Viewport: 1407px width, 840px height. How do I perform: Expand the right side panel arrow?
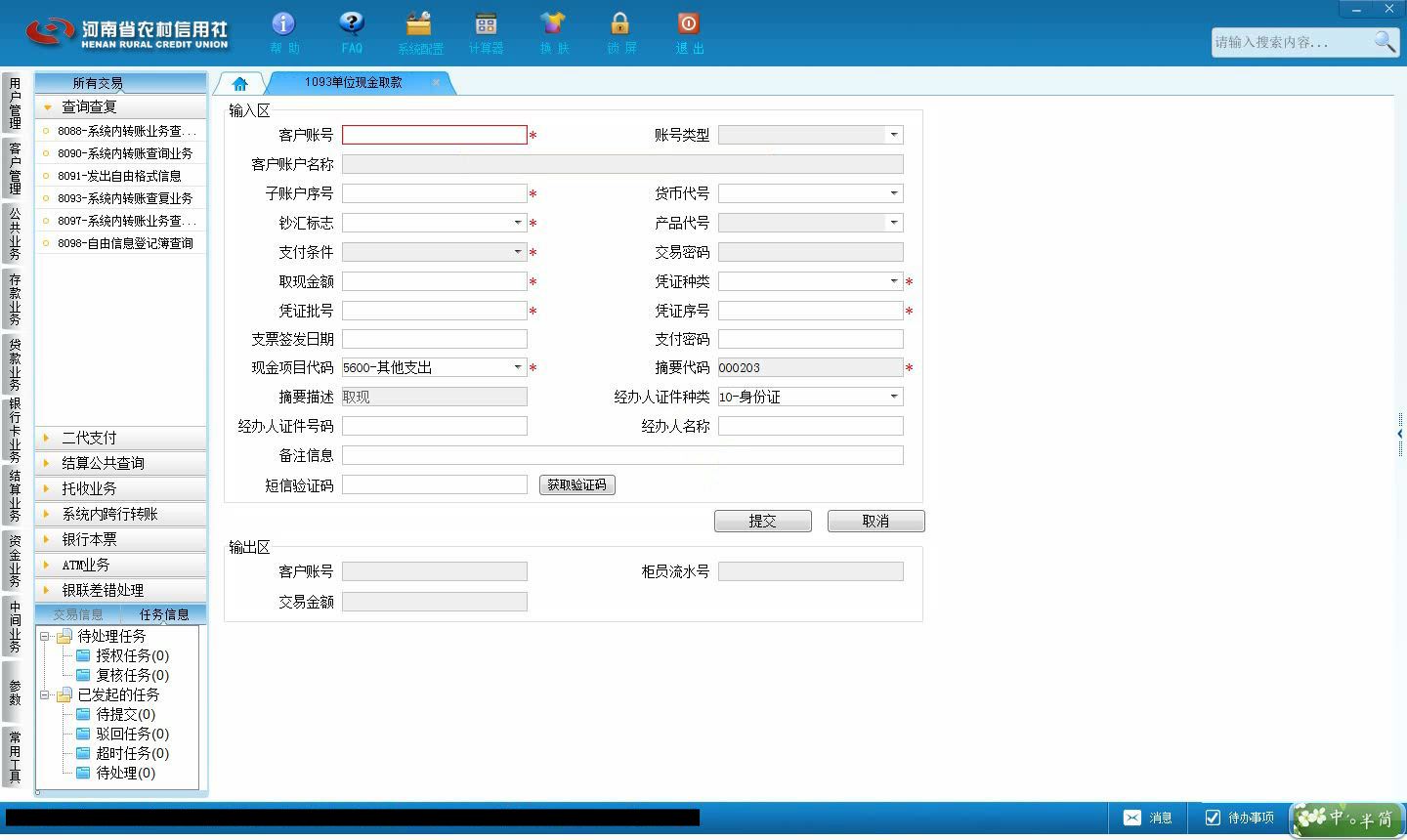(x=1400, y=434)
